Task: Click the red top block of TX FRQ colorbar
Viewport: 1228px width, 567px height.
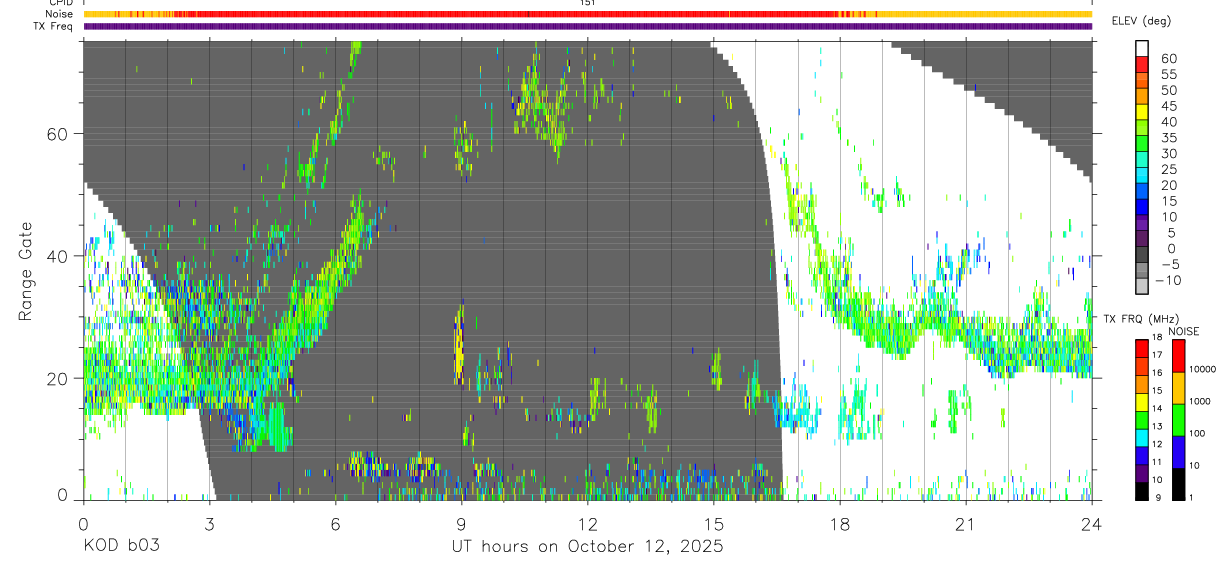Action: (1142, 348)
